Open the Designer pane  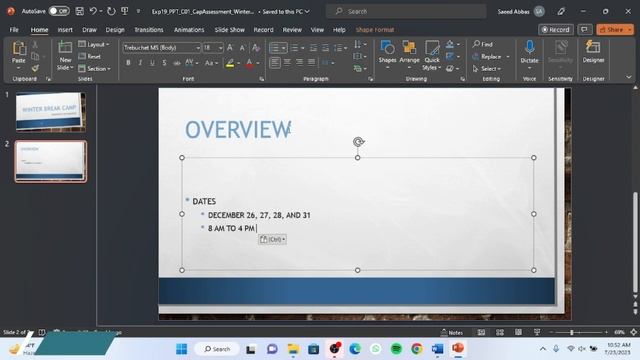[593, 52]
